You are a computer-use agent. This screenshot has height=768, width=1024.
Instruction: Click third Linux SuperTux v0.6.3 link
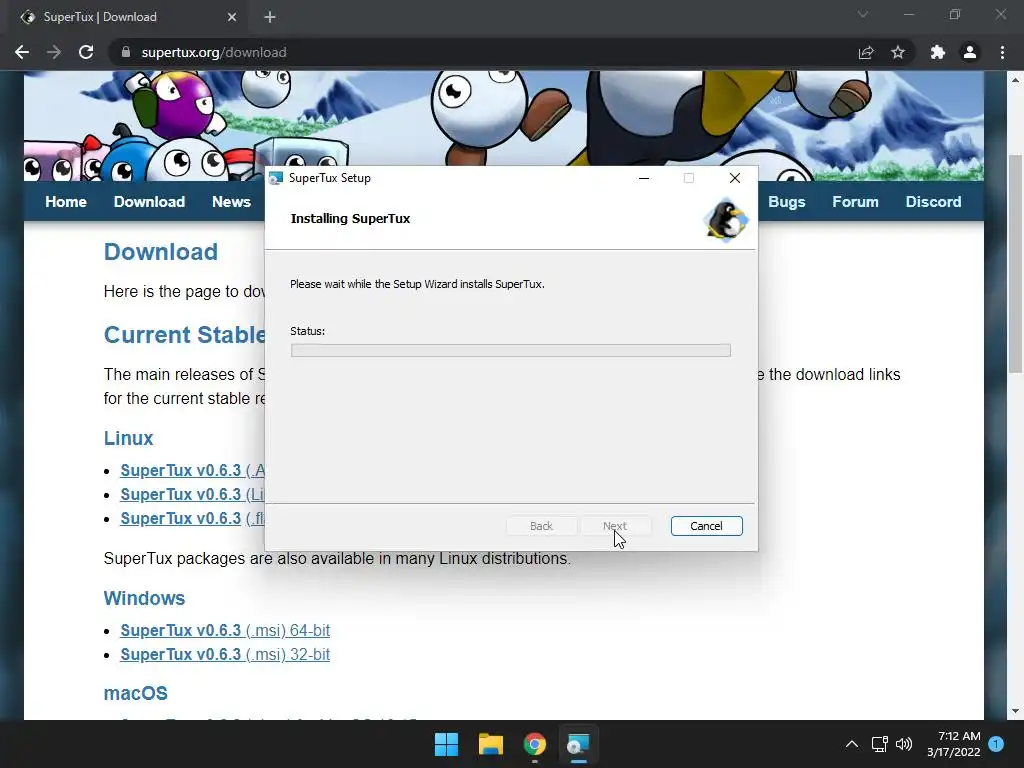[x=193, y=519]
